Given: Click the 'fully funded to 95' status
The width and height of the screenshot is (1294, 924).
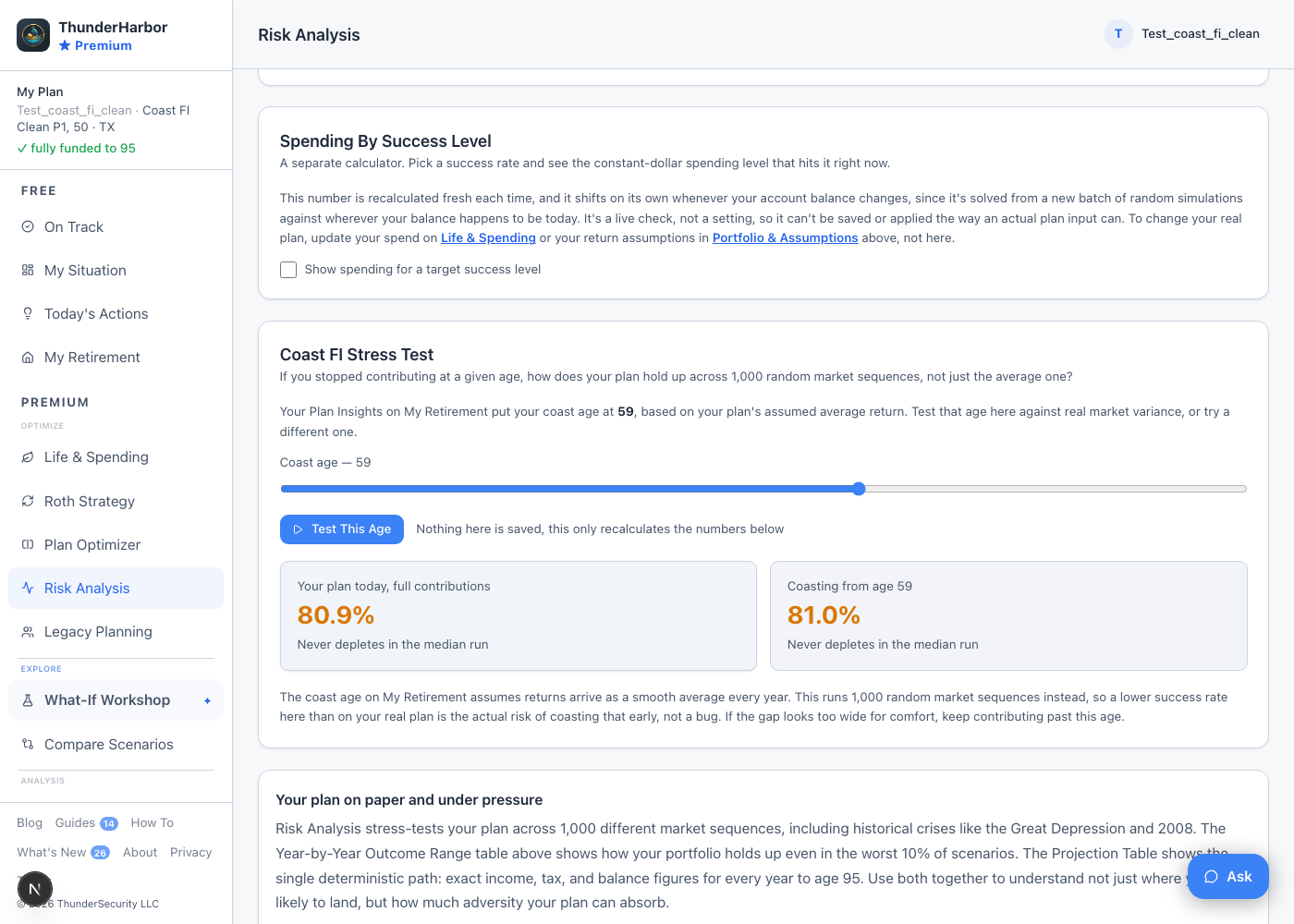Looking at the screenshot, I should coord(76,148).
